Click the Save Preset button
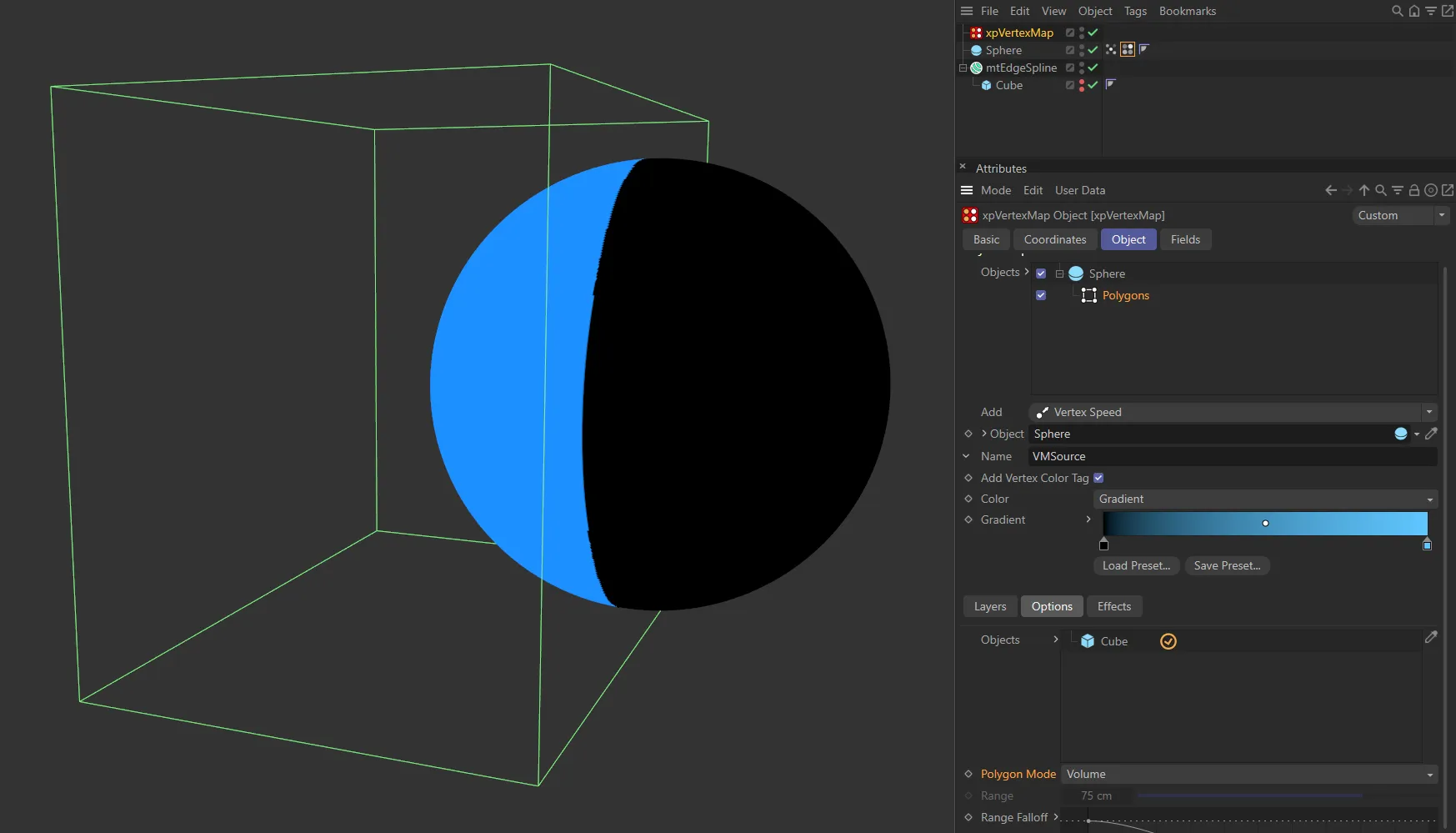Image resolution: width=1456 pixels, height=833 pixels. (x=1227, y=565)
